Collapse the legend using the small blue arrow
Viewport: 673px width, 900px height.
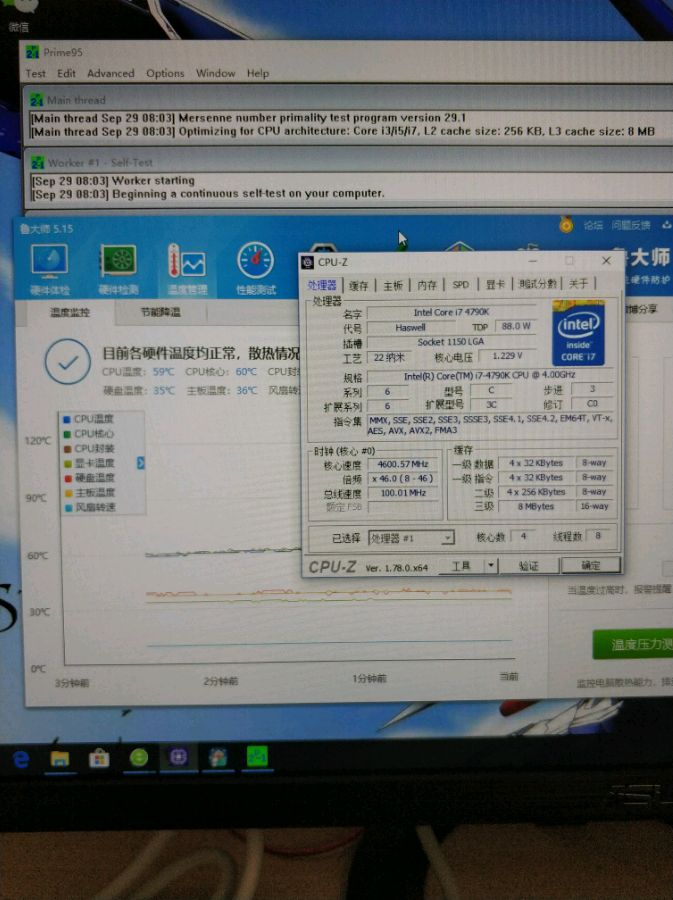click(141, 463)
